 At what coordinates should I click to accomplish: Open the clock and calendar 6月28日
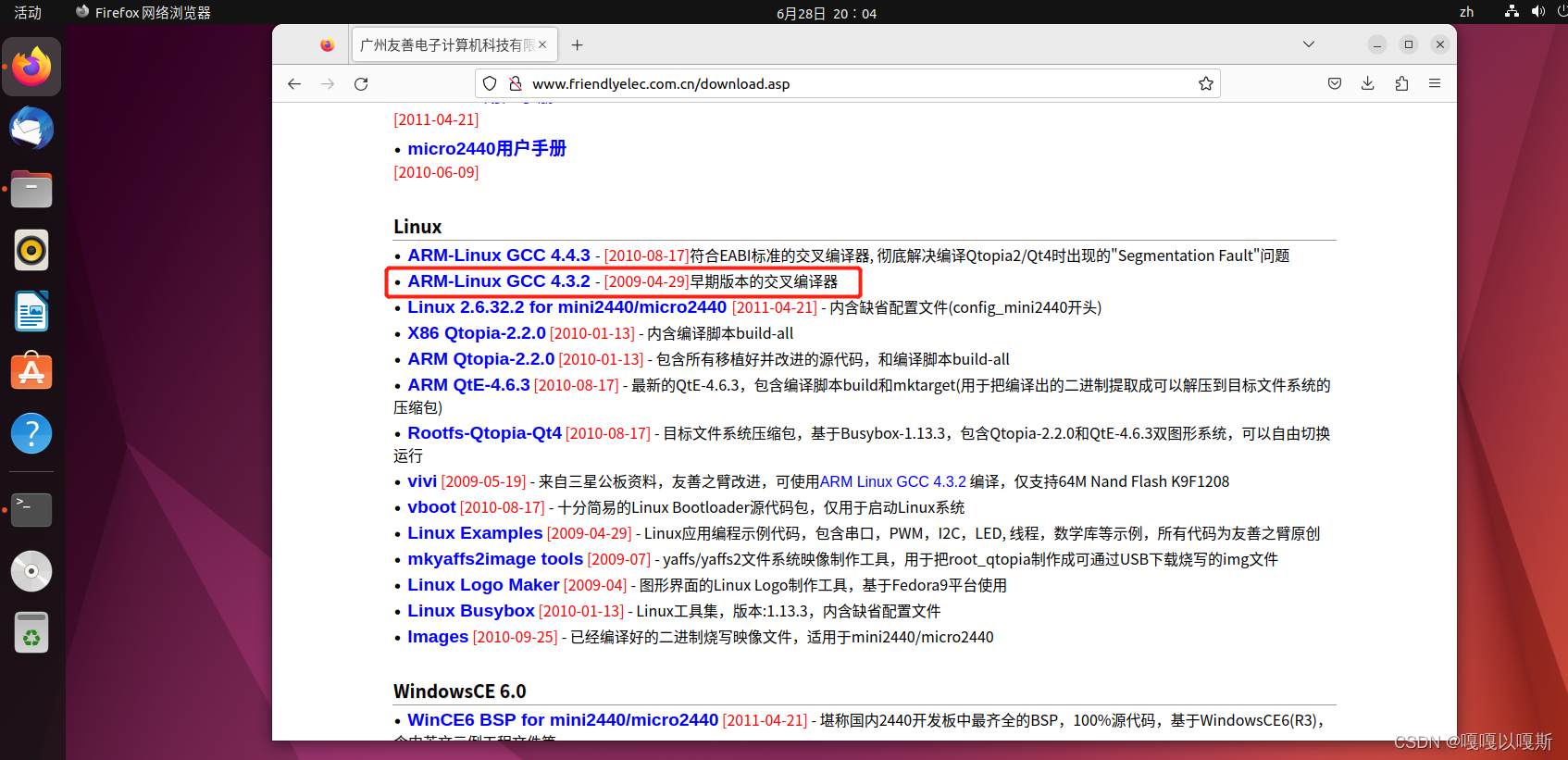[826, 13]
